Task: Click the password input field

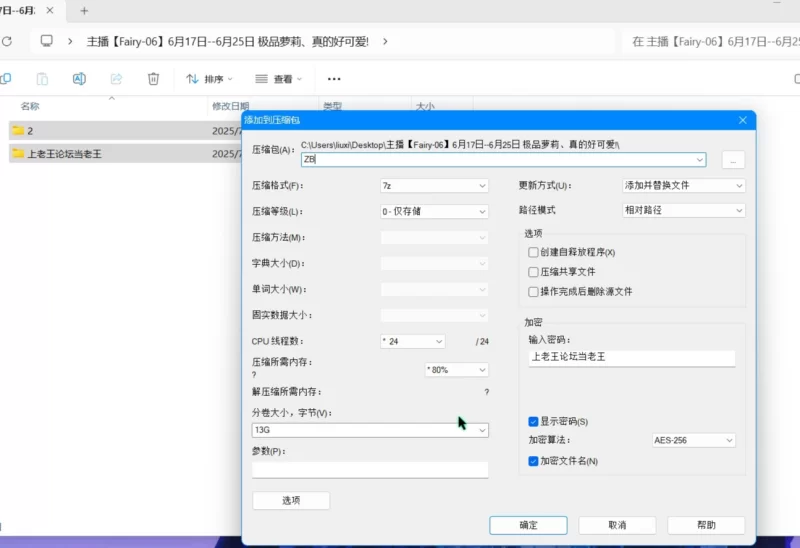Action: [x=632, y=357]
